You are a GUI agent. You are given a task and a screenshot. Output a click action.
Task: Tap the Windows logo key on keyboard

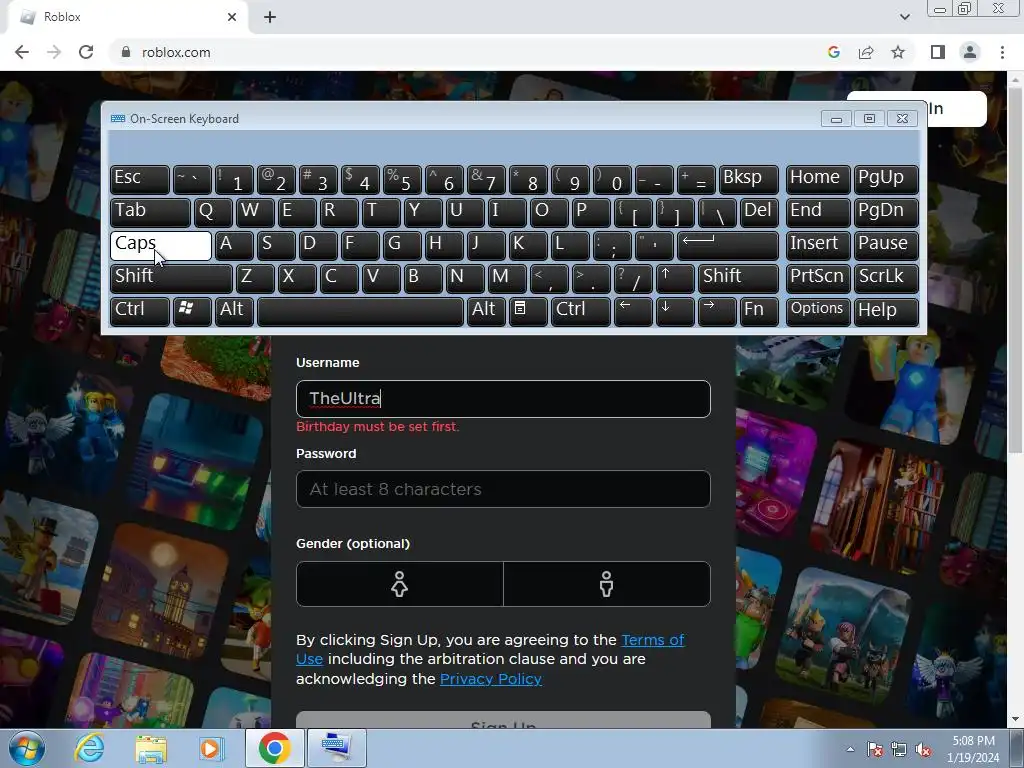coord(192,310)
